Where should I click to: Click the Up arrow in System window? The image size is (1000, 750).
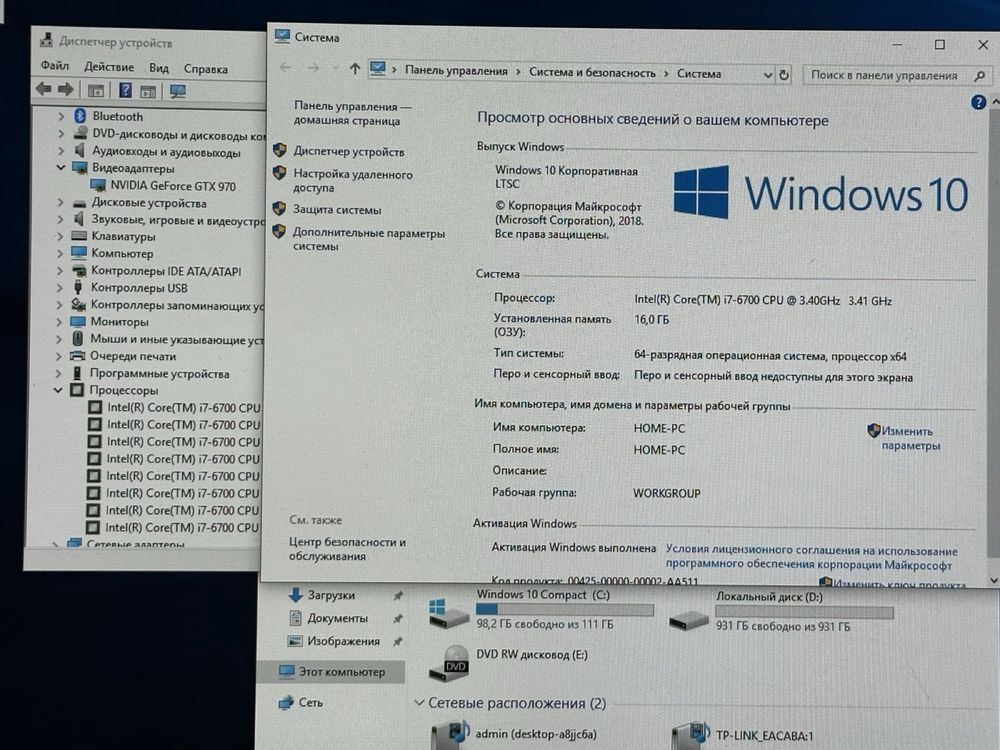pyautogui.click(x=355, y=68)
